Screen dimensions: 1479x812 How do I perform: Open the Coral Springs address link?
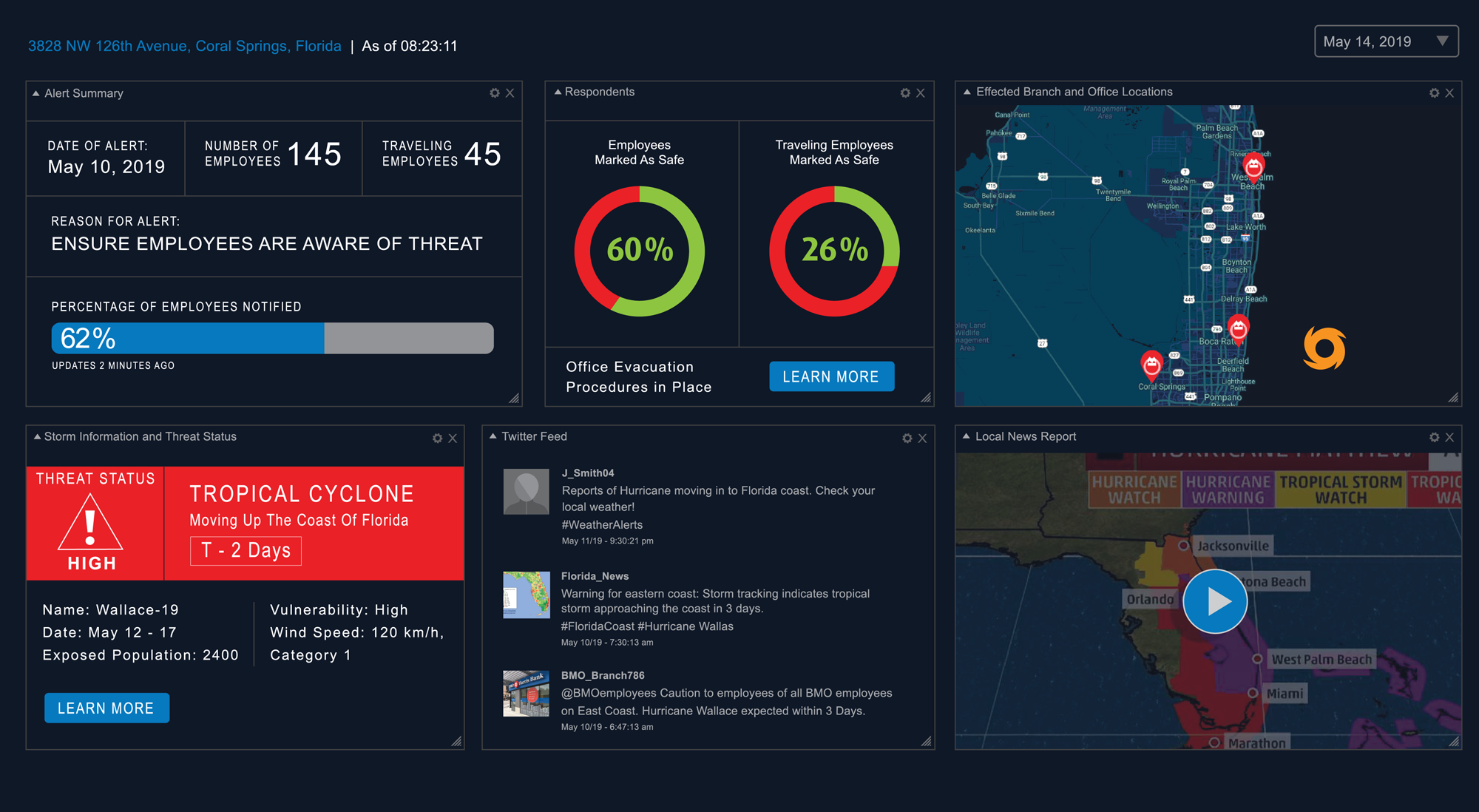(x=185, y=46)
